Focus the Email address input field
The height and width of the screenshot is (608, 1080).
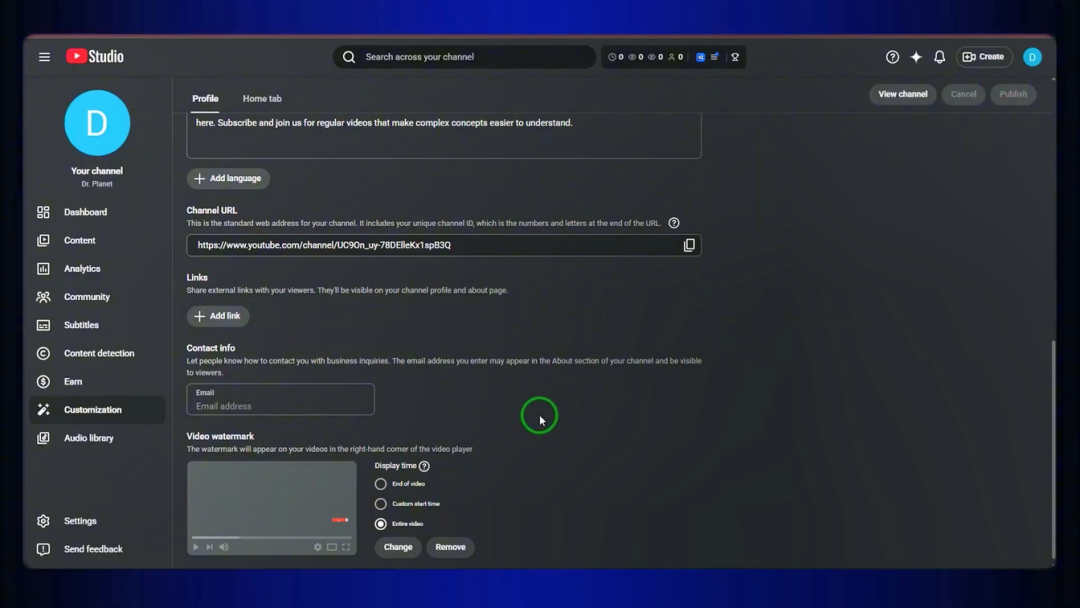pyautogui.click(x=280, y=399)
